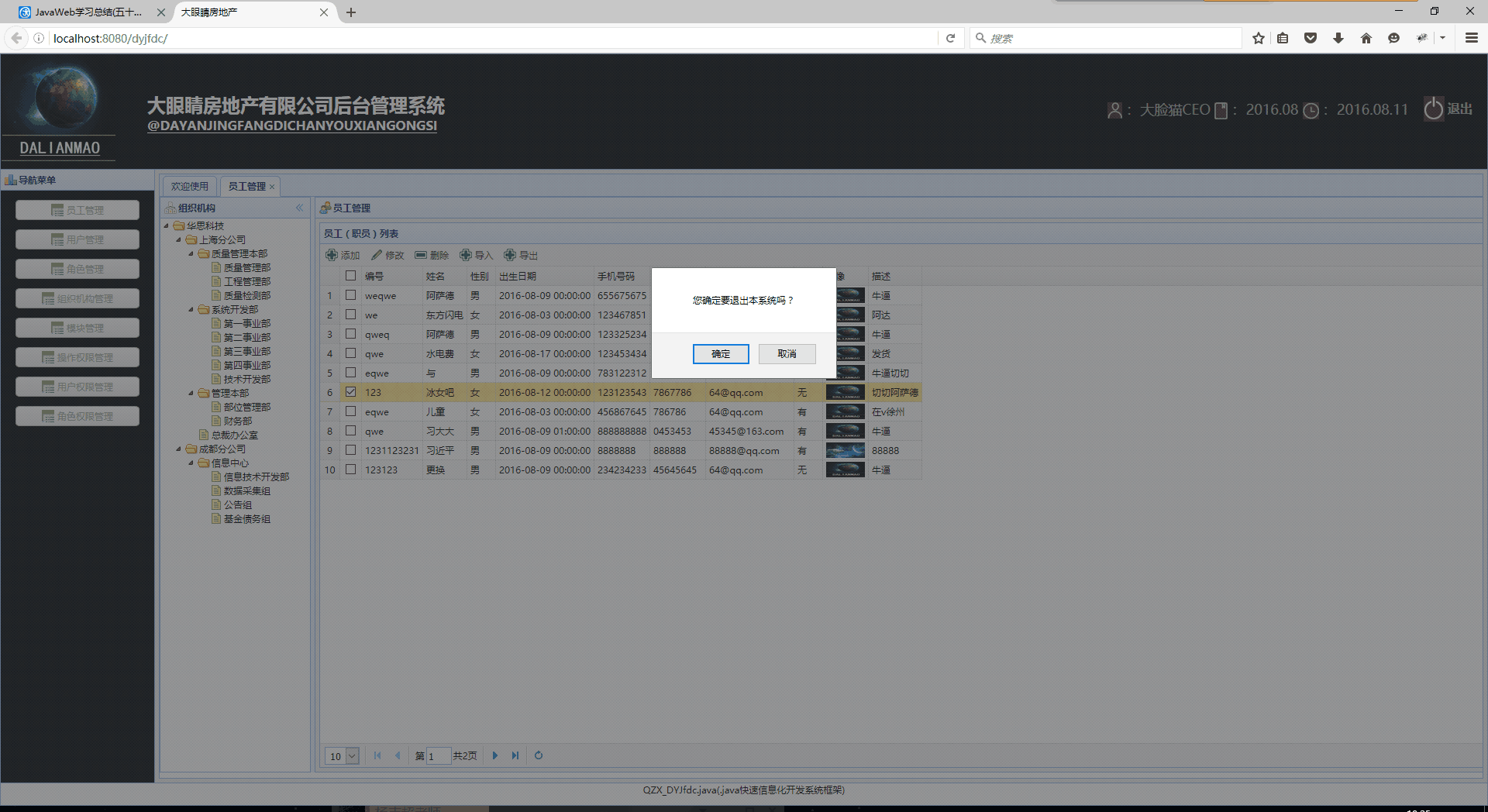
Task: Collapse the 系统开发部 tree node
Action: coord(191,309)
